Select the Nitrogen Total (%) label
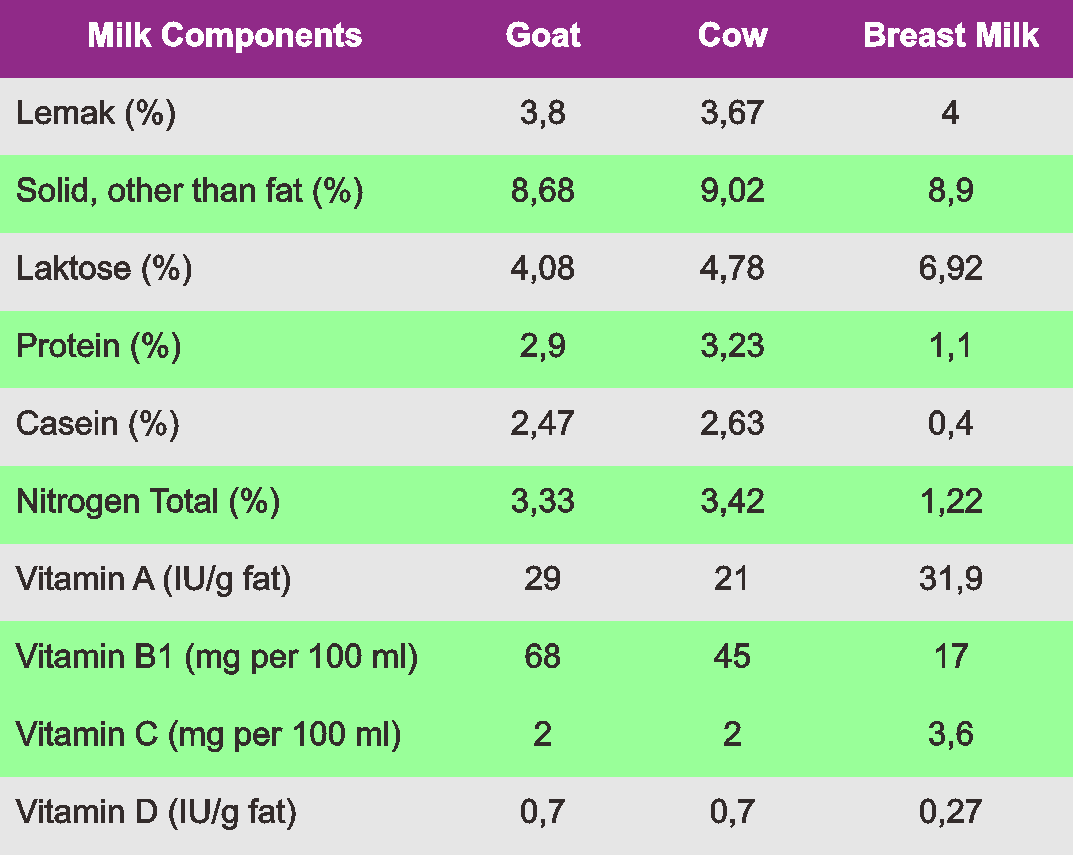Viewport: 1073px width, 855px height. pyautogui.click(x=148, y=501)
